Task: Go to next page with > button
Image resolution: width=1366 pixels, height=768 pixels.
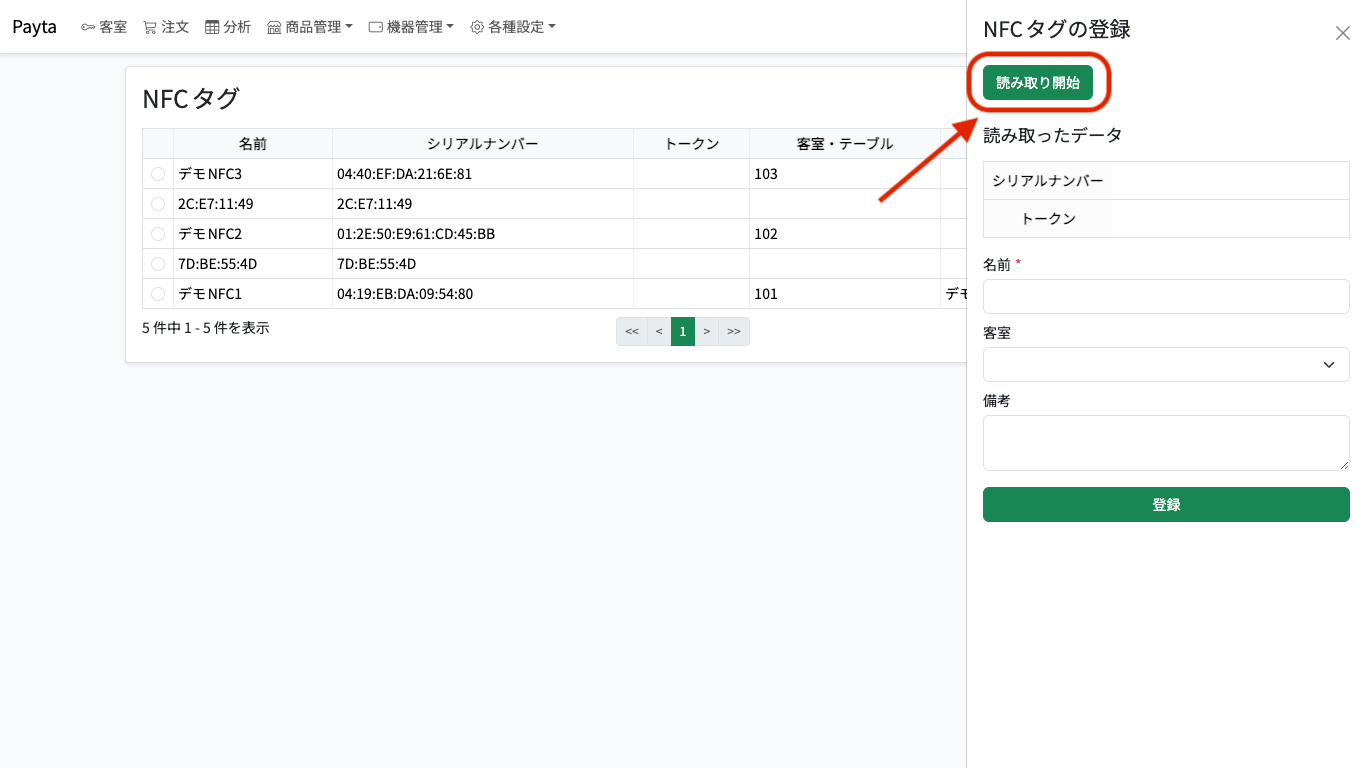Action: (x=707, y=331)
